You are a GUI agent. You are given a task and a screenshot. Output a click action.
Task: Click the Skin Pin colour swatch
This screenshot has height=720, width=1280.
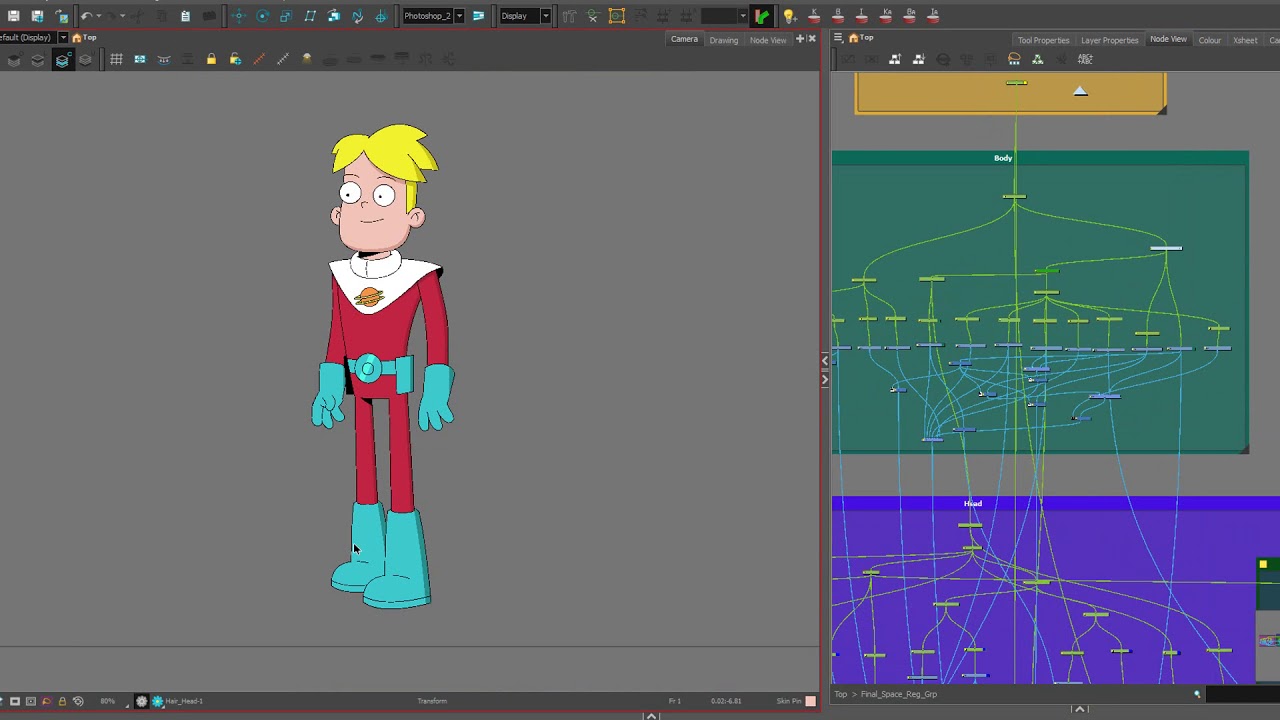point(811,701)
